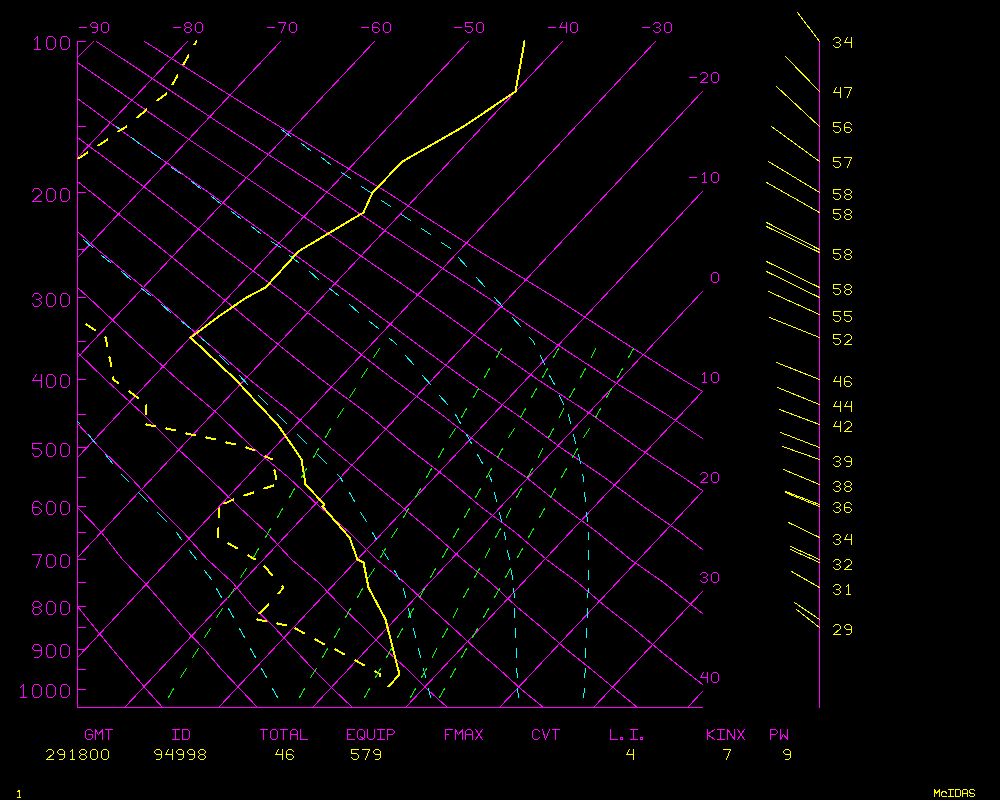Click the KINX label
The image size is (1000, 800).
[725, 735]
